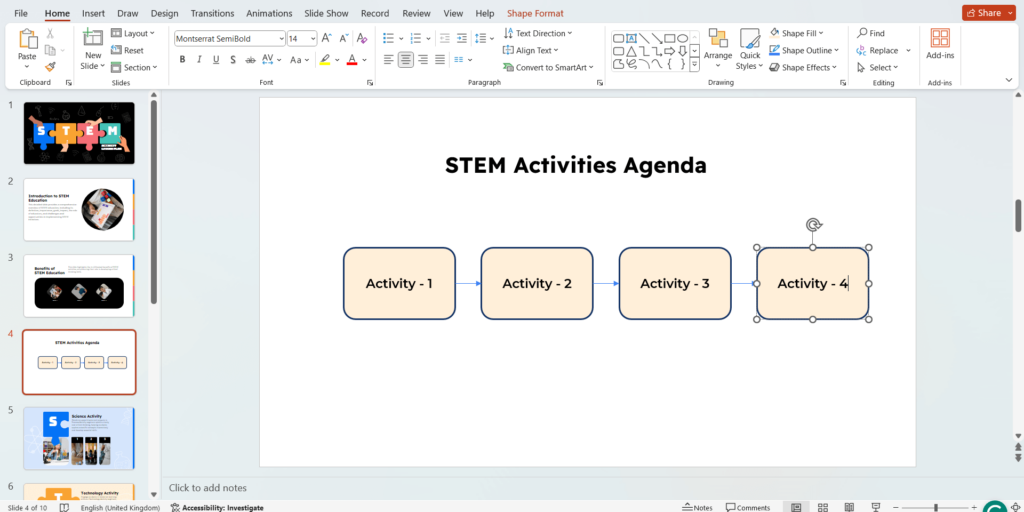Open the font name dropdown Montserrat SemiBold
Viewport: 1024px width, 512px height.
(229, 39)
